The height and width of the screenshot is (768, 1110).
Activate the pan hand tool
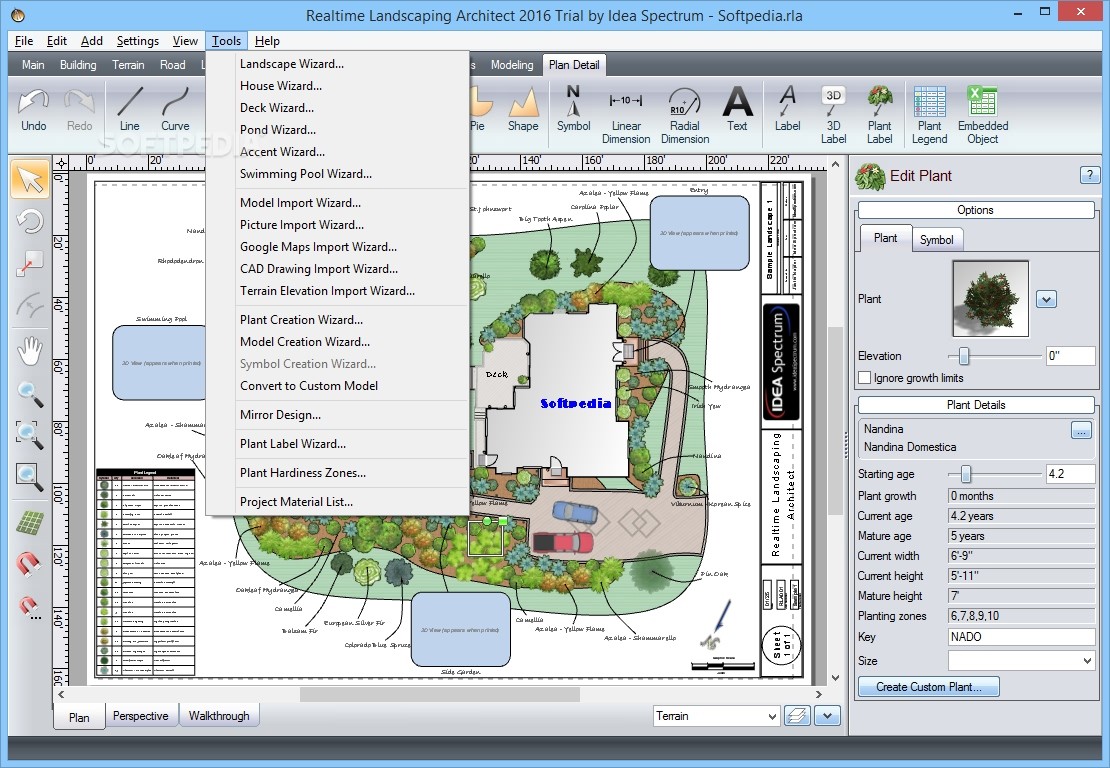(x=30, y=351)
